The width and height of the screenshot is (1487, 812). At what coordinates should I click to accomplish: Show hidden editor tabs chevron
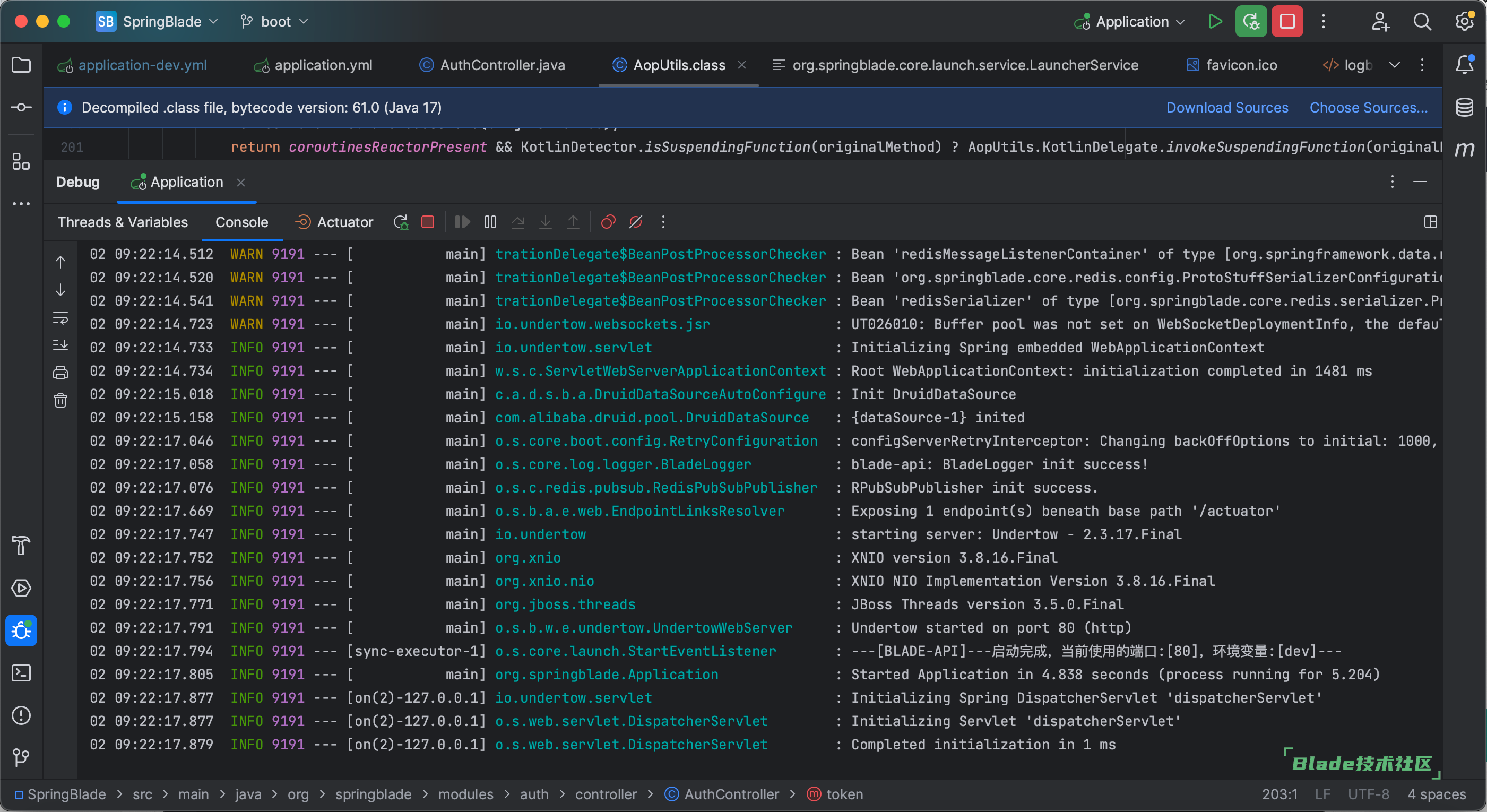click(1395, 65)
